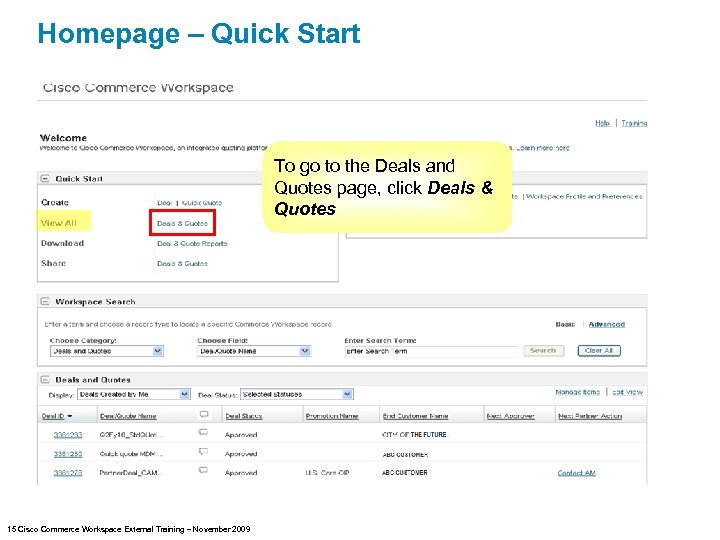This screenshot has height=540, width=720.
Task: Click the Search button
Action: pyautogui.click(x=543, y=351)
